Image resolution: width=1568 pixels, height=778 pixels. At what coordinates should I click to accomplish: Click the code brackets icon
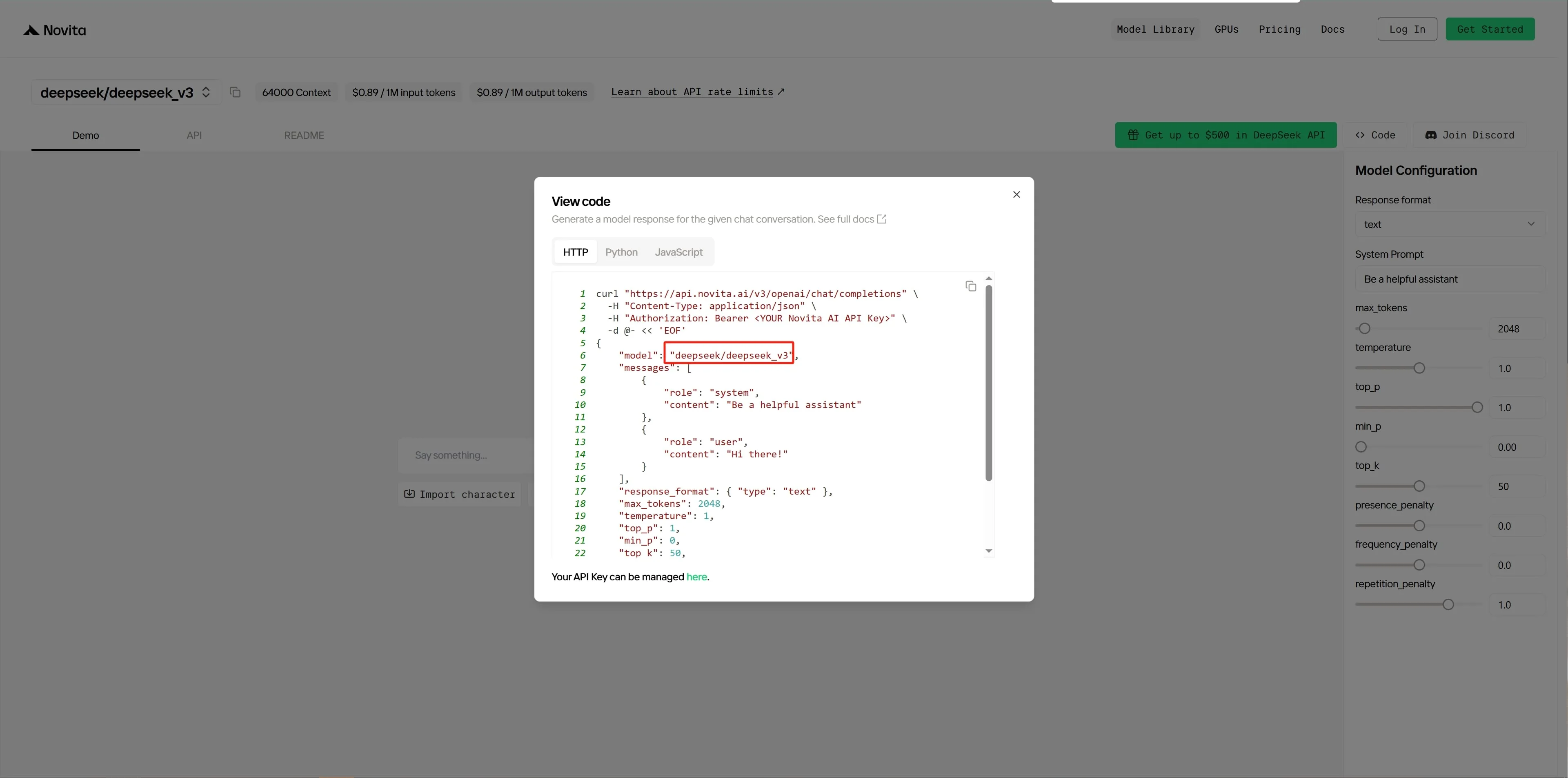[x=1360, y=134]
